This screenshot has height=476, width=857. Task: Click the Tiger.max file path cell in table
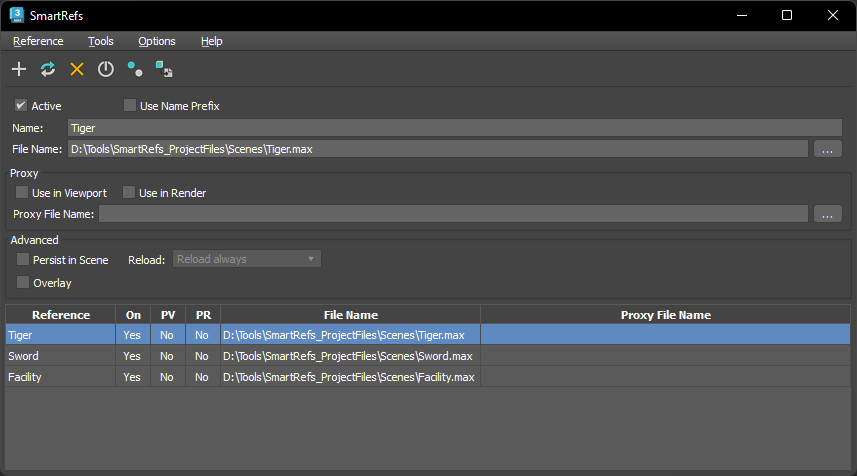point(350,334)
